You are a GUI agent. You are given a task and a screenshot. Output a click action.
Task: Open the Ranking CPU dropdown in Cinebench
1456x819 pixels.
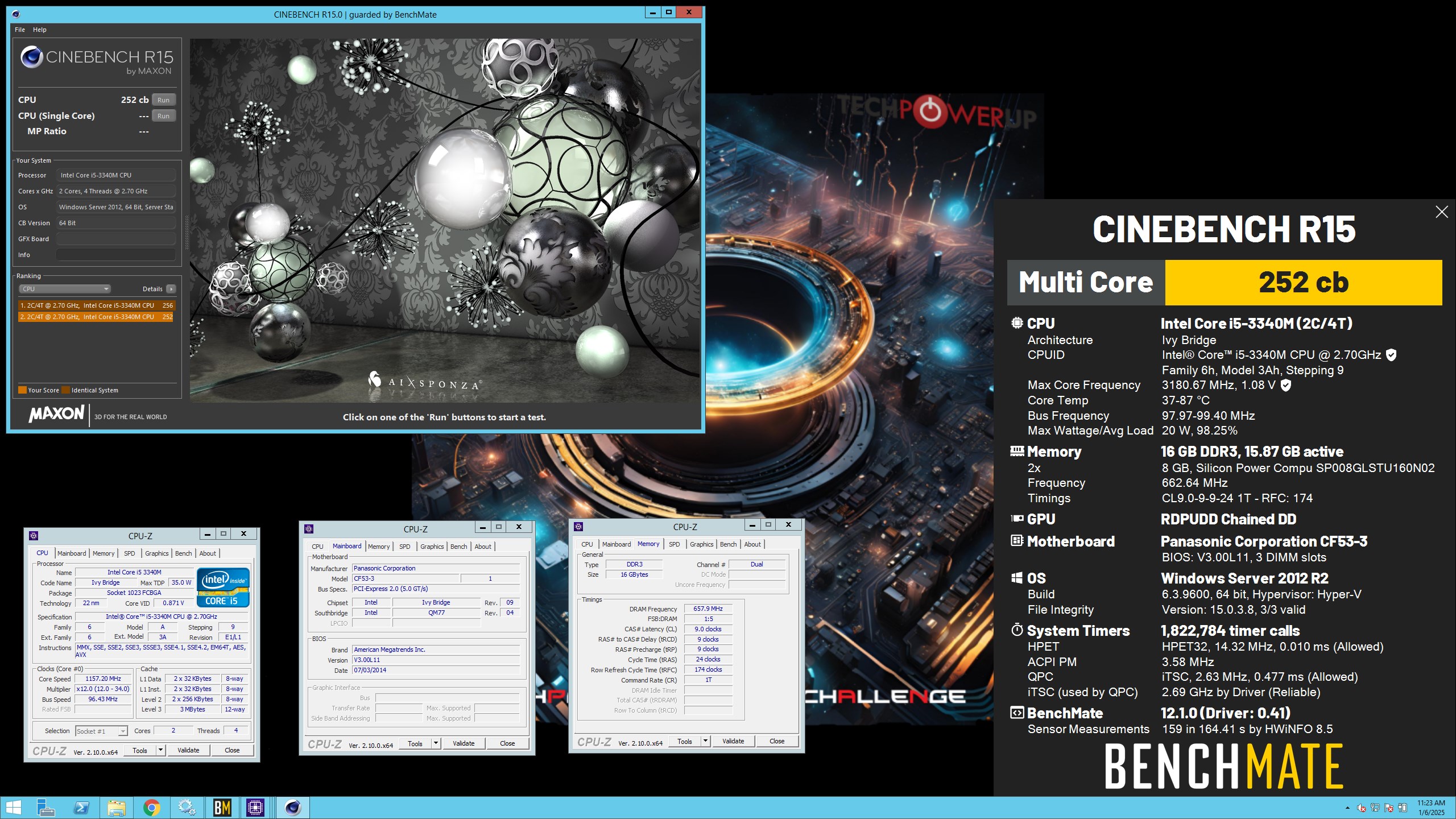[65, 289]
